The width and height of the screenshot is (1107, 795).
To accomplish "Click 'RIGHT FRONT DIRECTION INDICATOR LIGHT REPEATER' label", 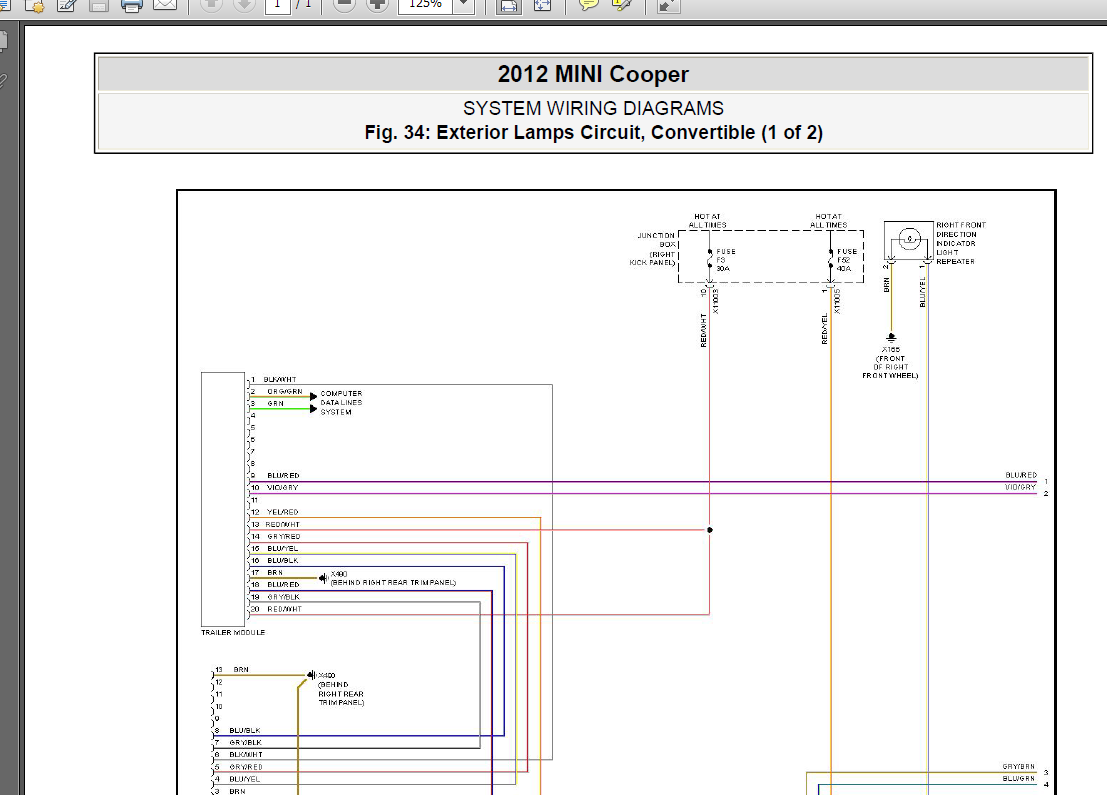I will (961, 243).
